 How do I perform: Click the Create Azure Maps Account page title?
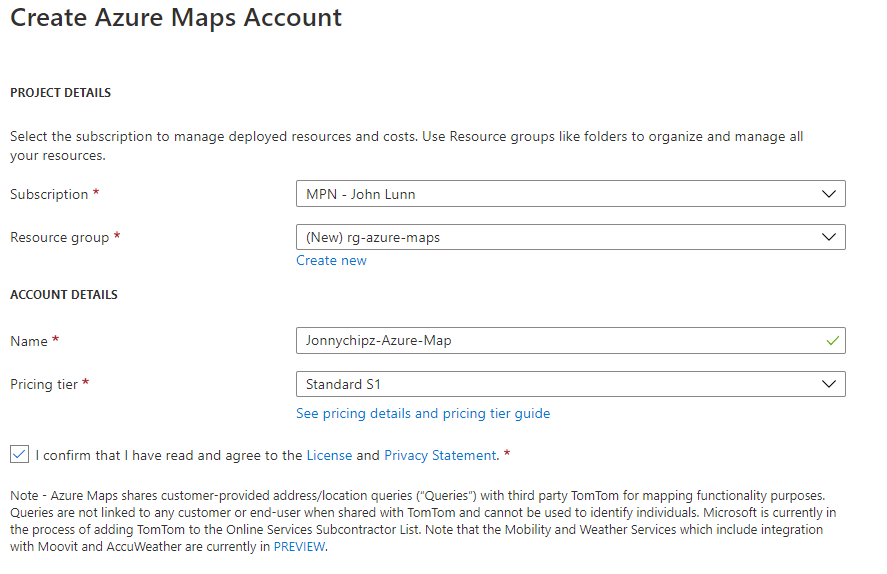[x=176, y=18]
